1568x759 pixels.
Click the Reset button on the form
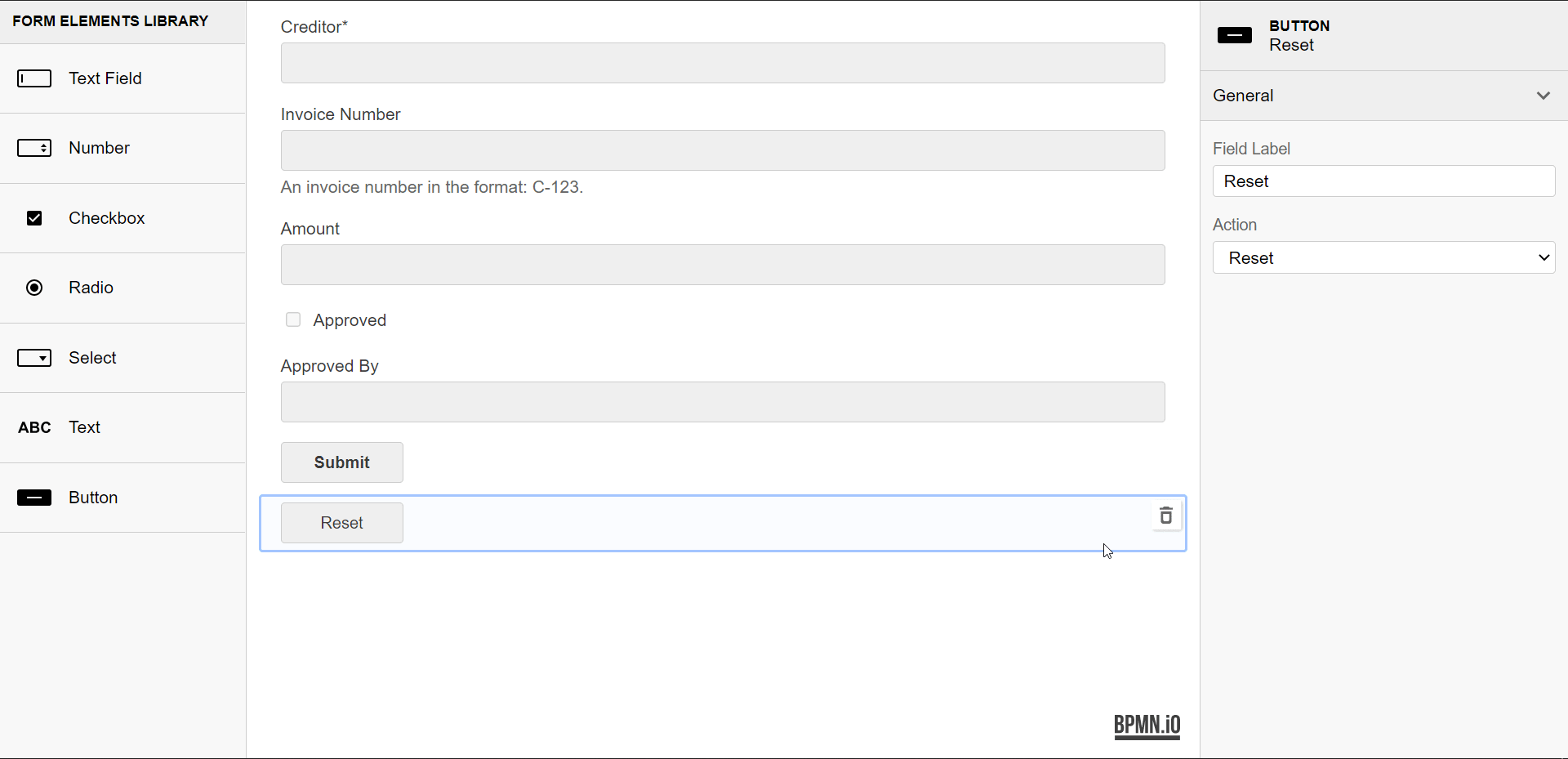pos(341,523)
